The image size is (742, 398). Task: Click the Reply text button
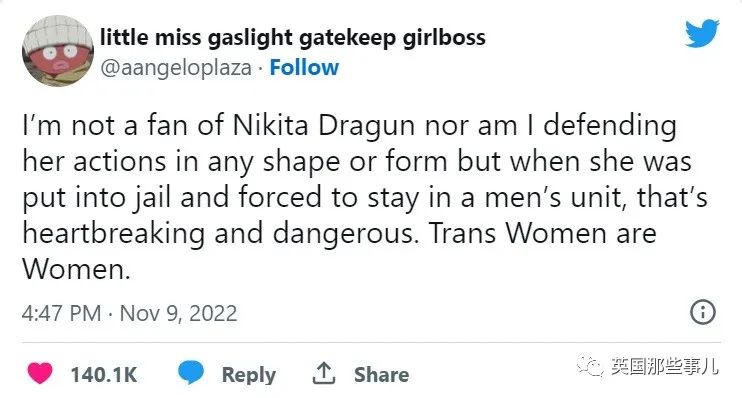(x=249, y=375)
